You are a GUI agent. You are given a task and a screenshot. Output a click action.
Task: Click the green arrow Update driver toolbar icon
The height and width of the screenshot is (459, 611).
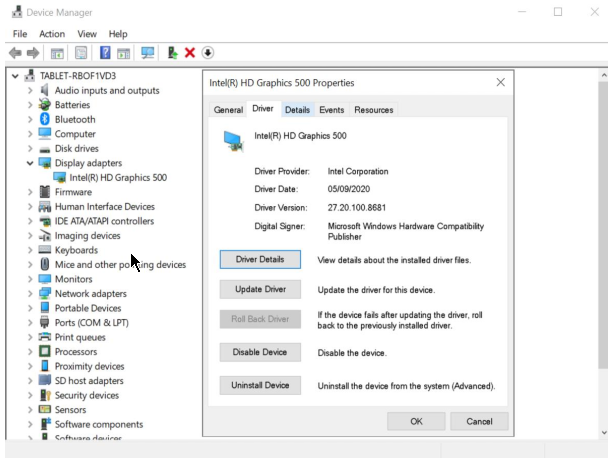172,53
